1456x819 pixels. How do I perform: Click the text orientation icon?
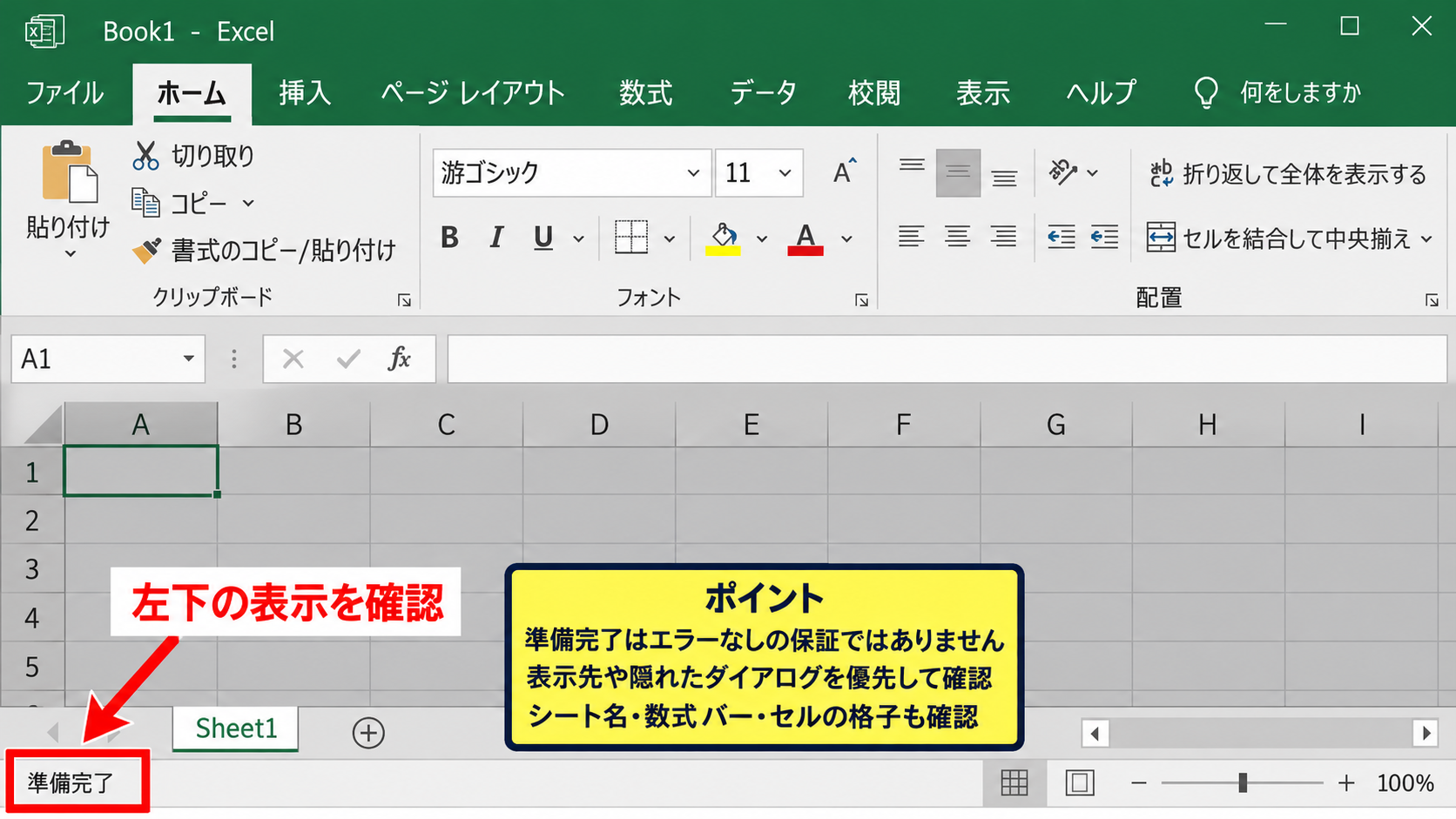(1063, 172)
